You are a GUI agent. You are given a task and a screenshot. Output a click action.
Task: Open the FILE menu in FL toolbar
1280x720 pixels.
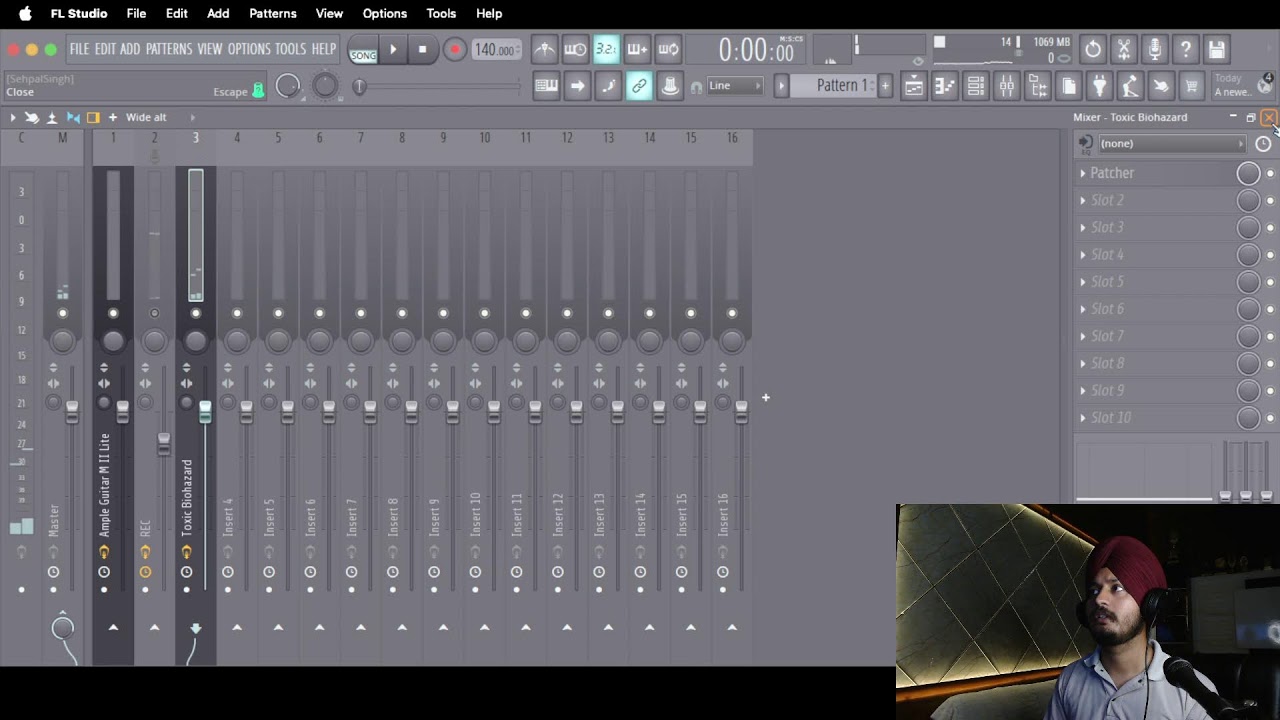pyautogui.click(x=79, y=49)
